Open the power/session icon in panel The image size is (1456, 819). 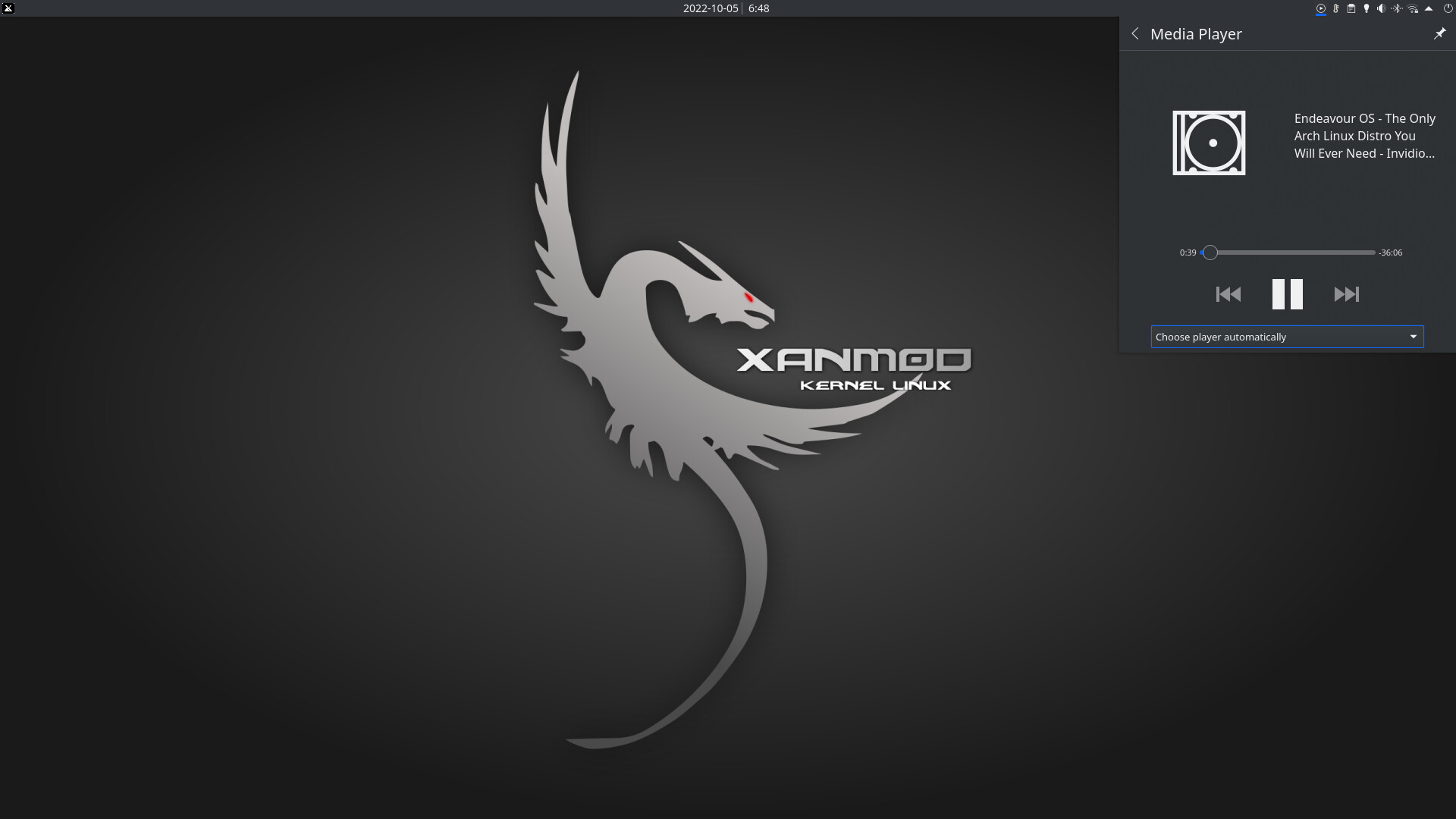(1448, 8)
